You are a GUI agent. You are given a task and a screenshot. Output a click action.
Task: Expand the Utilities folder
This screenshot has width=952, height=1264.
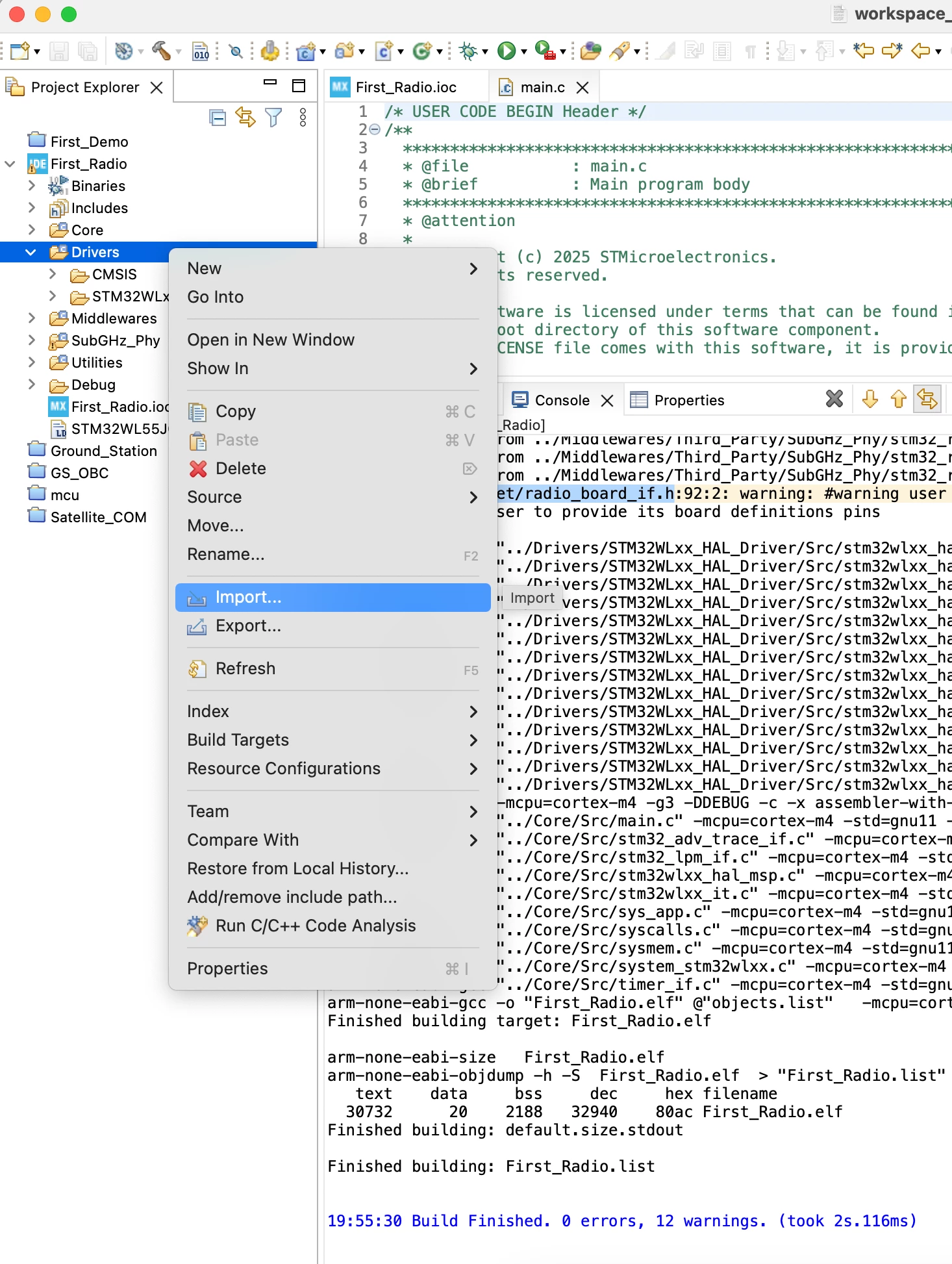pos(31,362)
